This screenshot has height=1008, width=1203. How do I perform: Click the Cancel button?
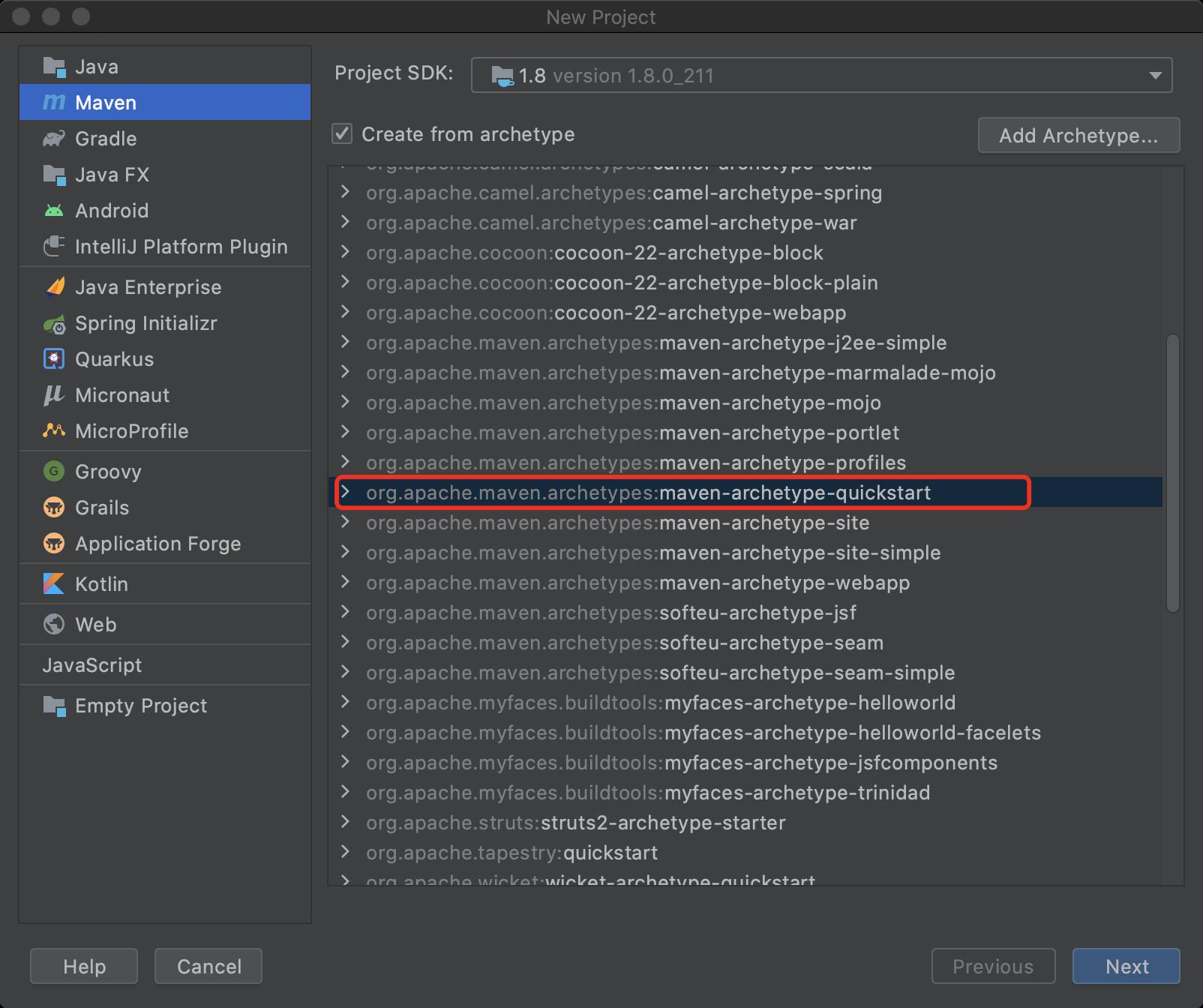pyautogui.click(x=208, y=966)
